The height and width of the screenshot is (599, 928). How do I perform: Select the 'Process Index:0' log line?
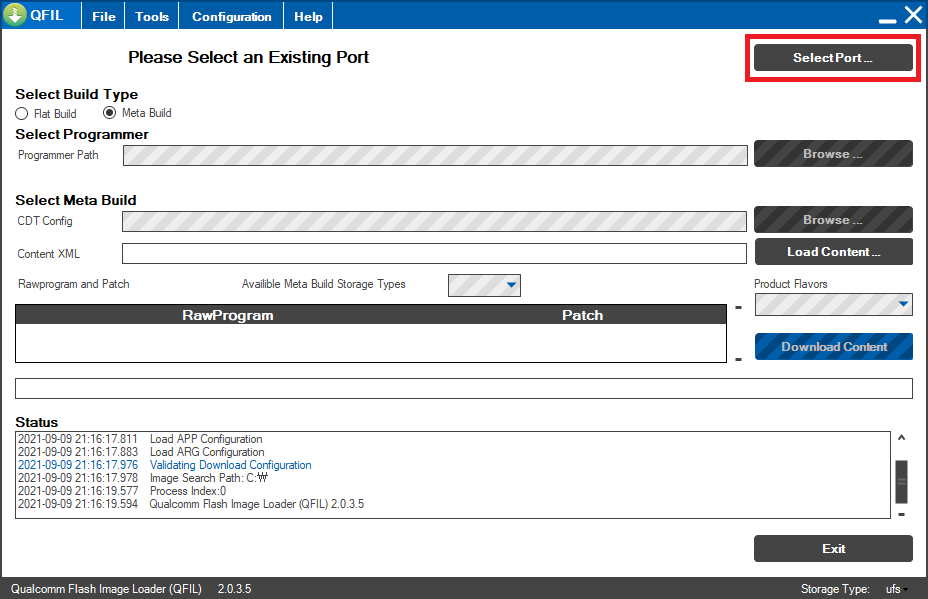[x=122, y=491]
